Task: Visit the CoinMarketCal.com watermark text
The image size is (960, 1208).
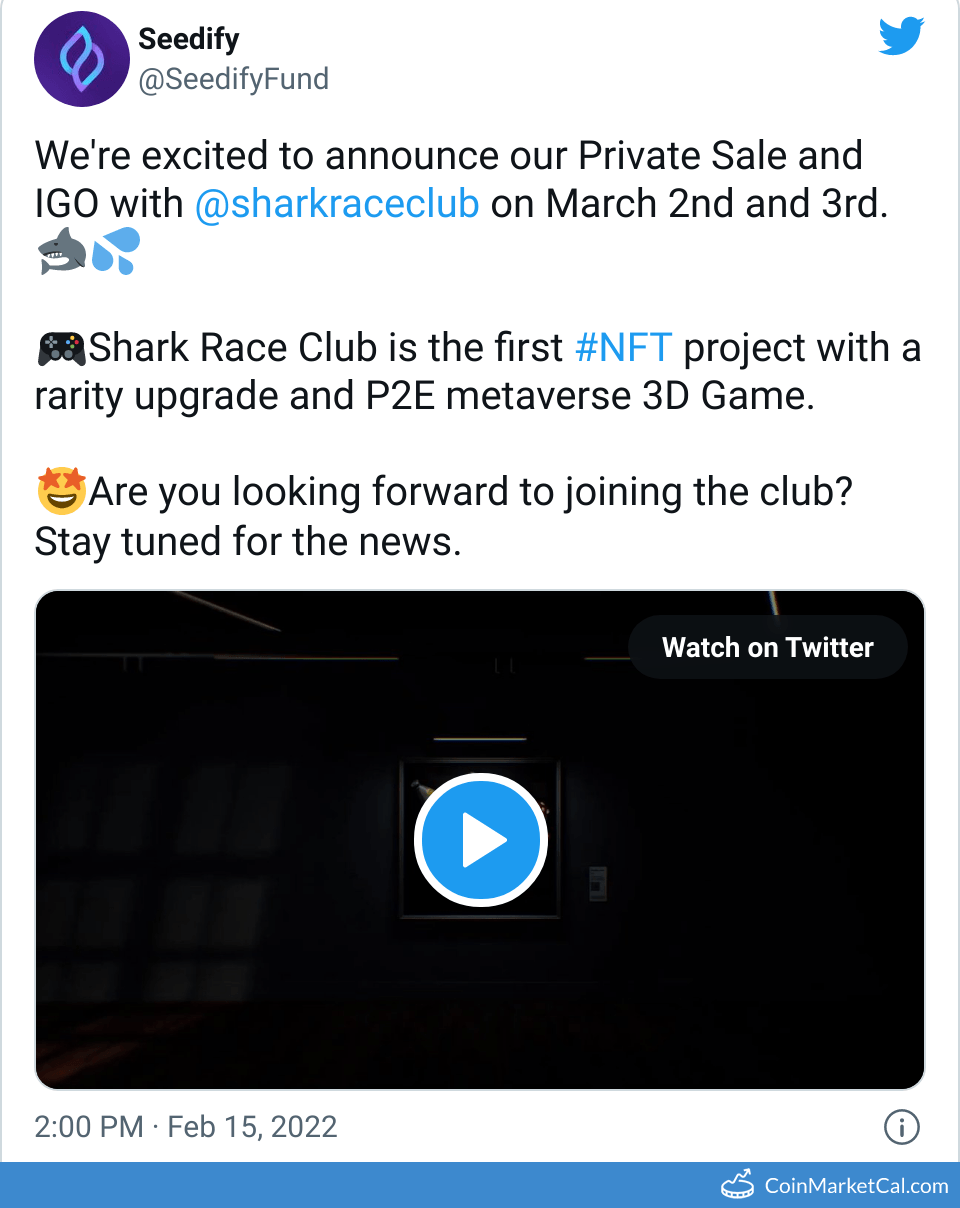Action: [856, 1186]
